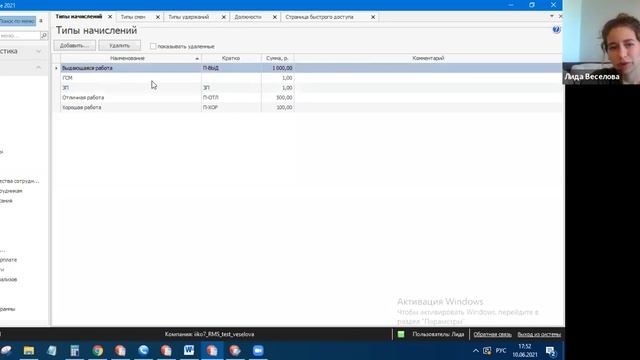Viewport: 640px width, 360px height.
Task: Sort by the 'Сумма, р.' column header
Action: pos(277,58)
